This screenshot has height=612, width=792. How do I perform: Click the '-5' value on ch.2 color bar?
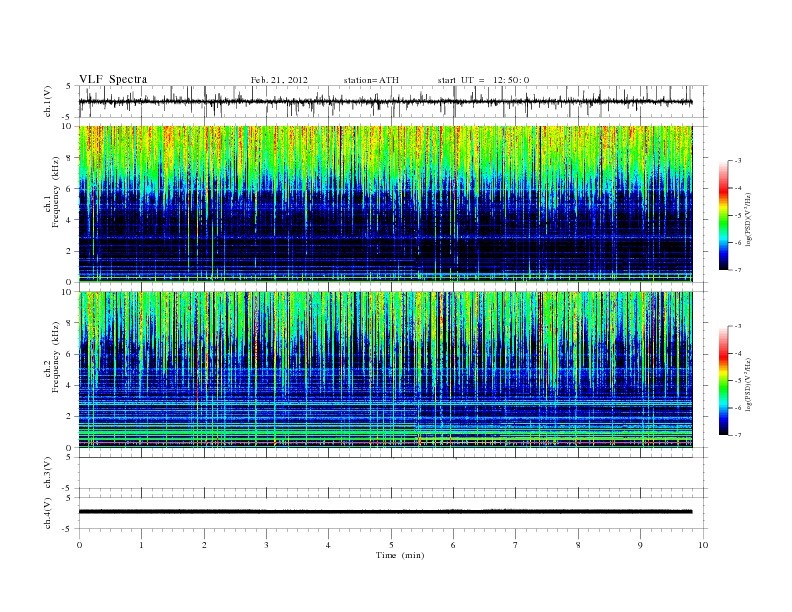pos(738,380)
